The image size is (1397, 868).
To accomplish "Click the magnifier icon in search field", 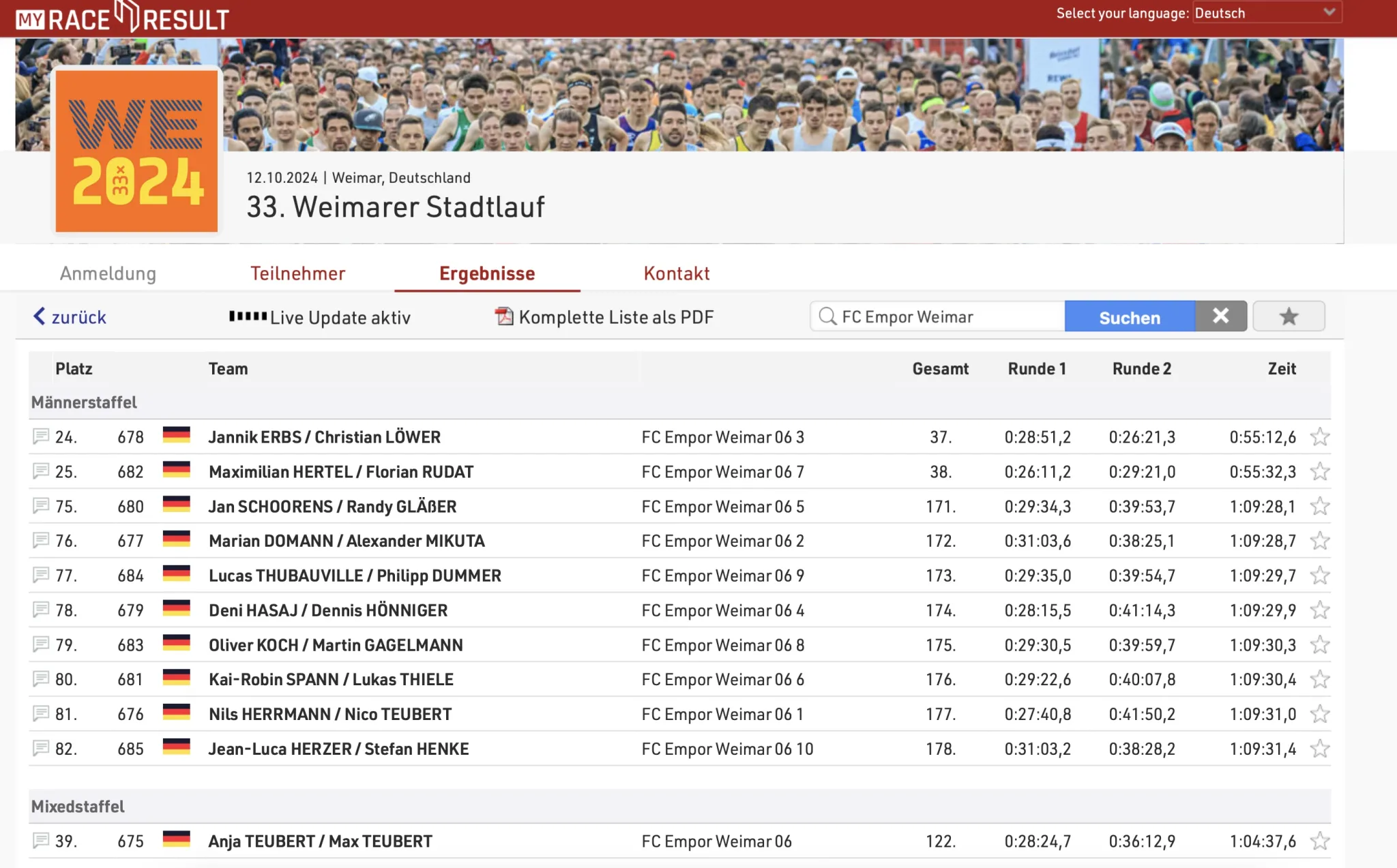I will [x=827, y=316].
